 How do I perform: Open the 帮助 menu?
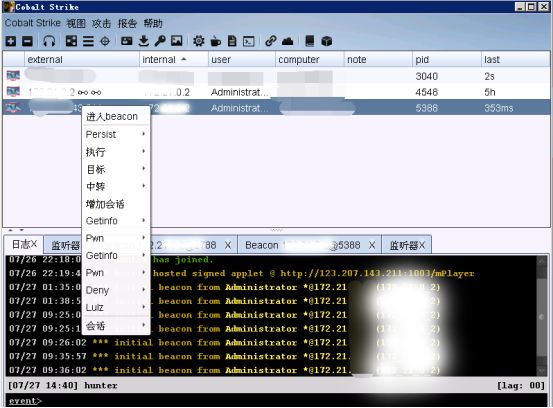click(153, 23)
